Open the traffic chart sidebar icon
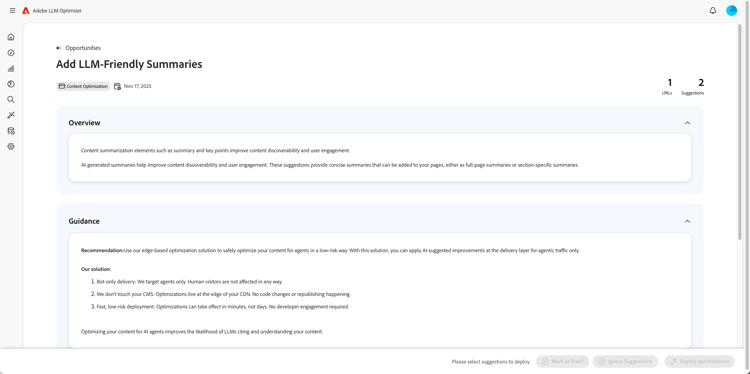750x374 pixels. [11, 68]
